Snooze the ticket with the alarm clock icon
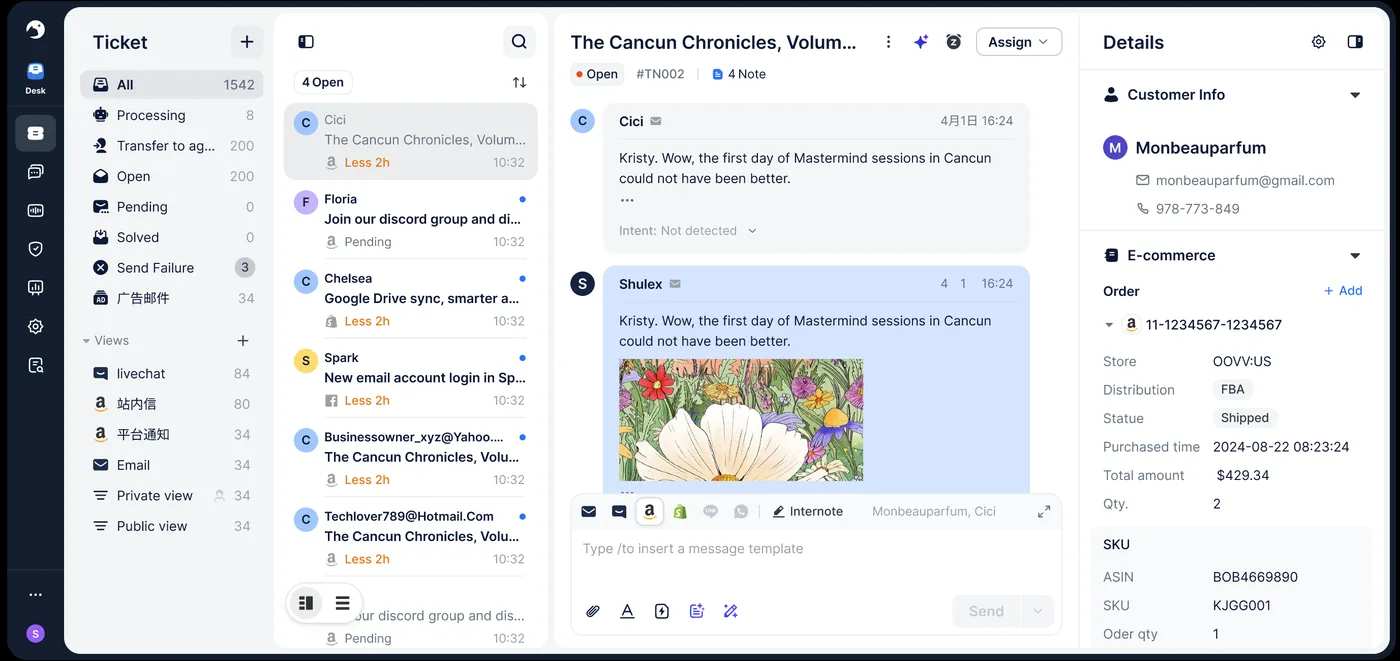Image resolution: width=1400 pixels, height=661 pixels. click(x=954, y=42)
